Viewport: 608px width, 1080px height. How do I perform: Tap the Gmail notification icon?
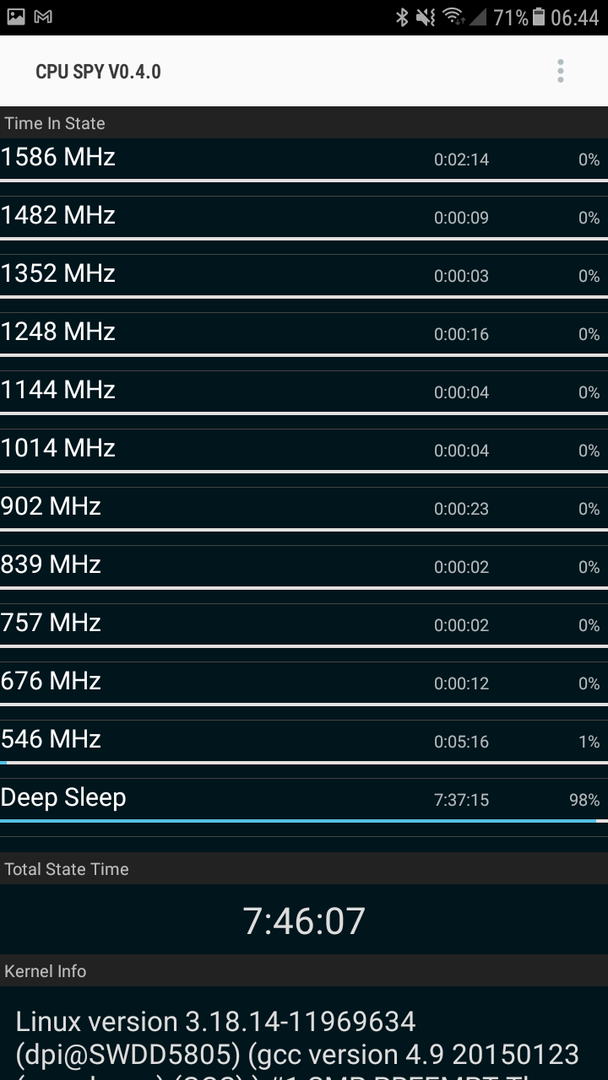(x=43, y=17)
